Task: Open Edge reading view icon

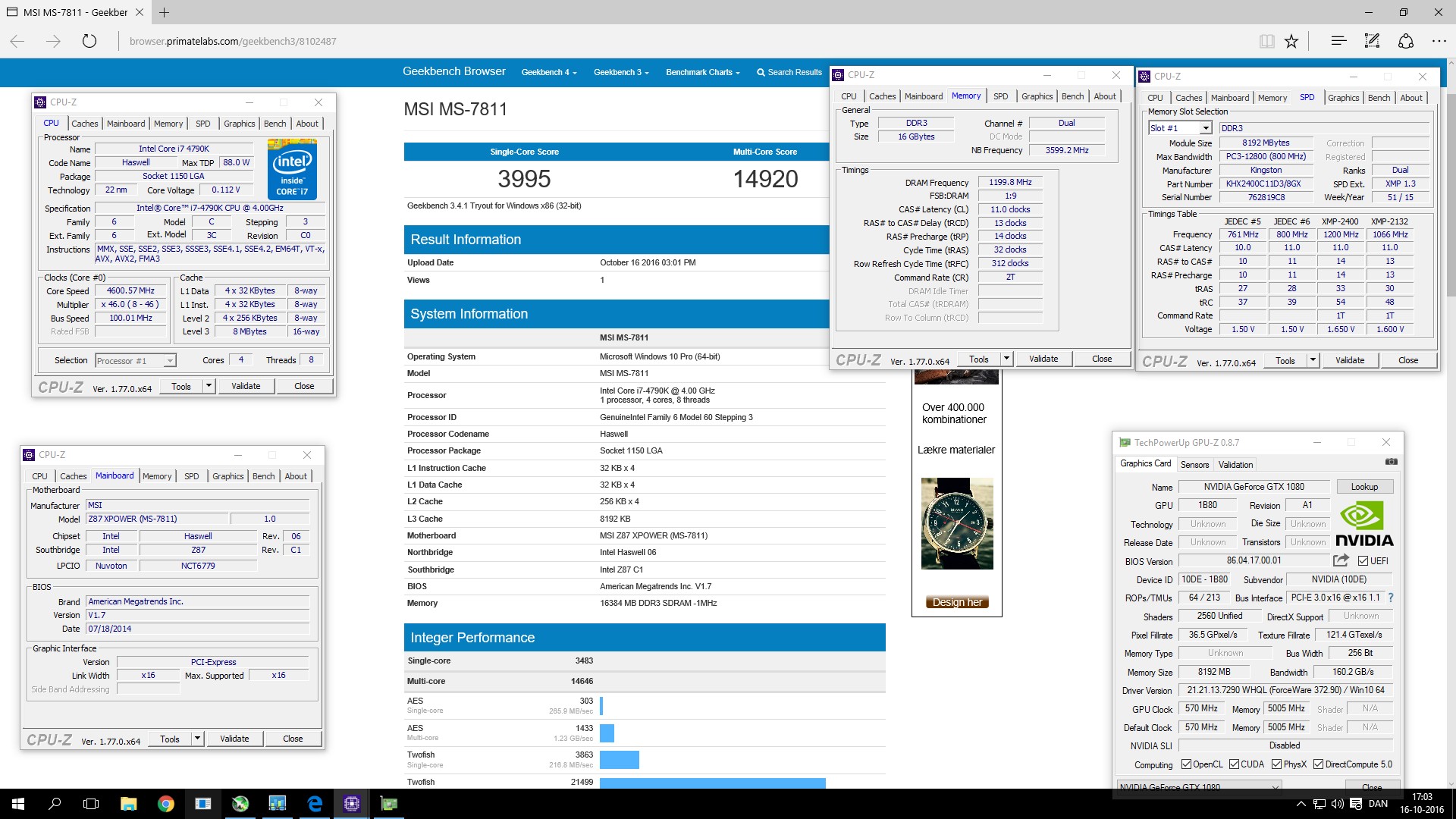Action: pos(1266,41)
